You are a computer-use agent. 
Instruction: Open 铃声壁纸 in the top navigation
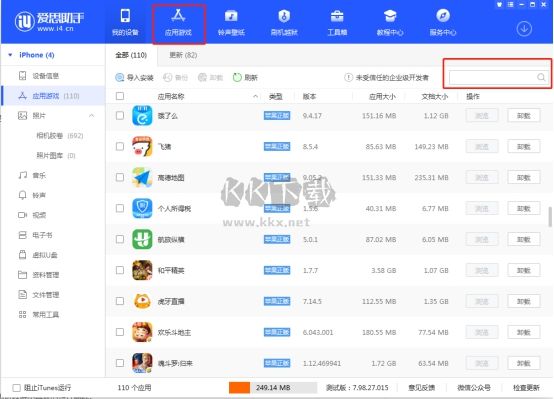pyautogui.click(x=231, y=23)
